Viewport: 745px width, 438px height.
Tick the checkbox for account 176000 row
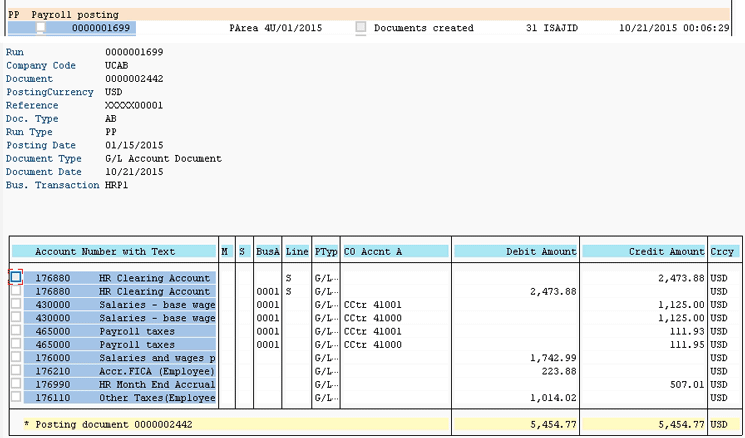click(16, 357)
